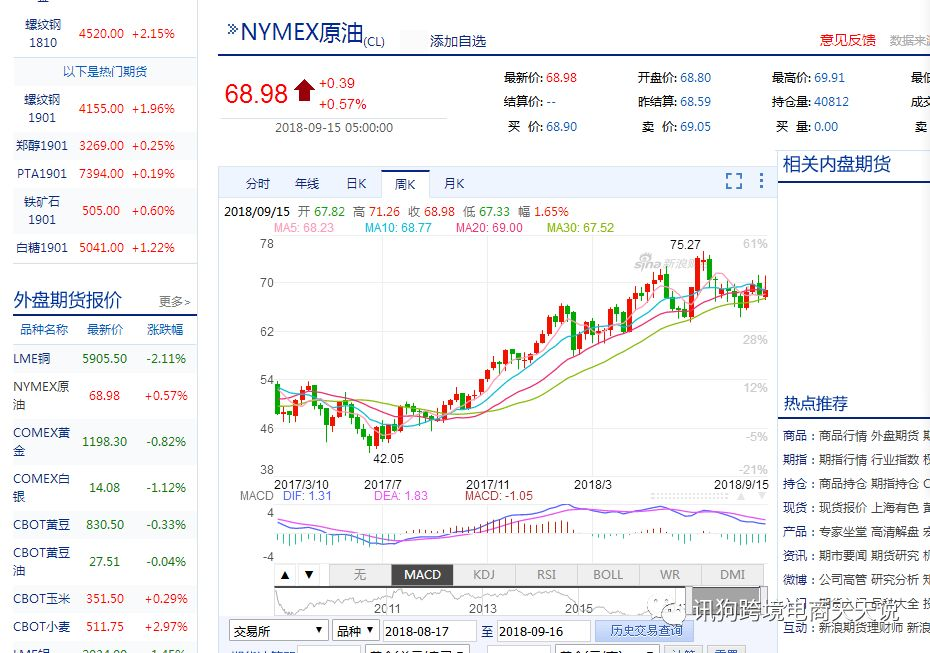
Task: Click the MA5: 68.23 legend value
Action: [x=304, y=228]
